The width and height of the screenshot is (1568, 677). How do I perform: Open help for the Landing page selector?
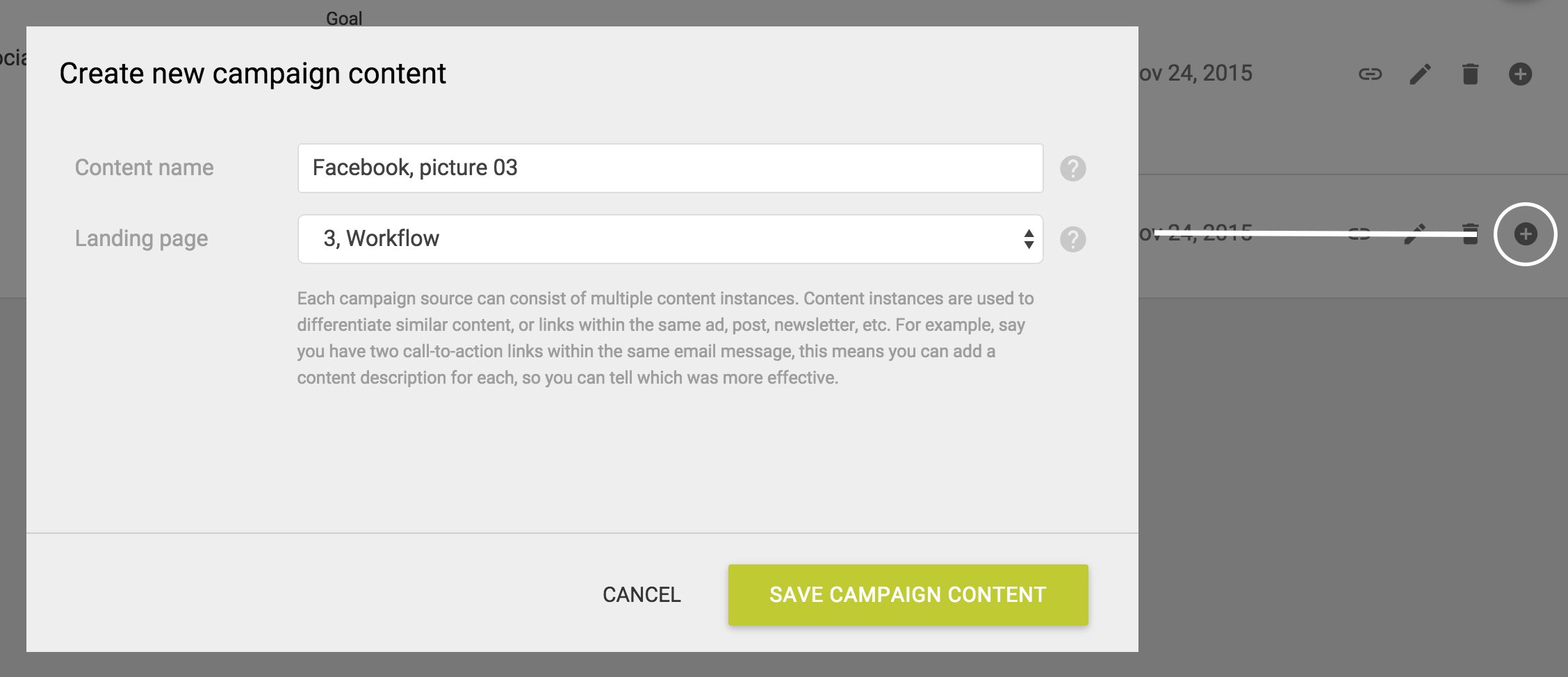[x=1072, y=239]
